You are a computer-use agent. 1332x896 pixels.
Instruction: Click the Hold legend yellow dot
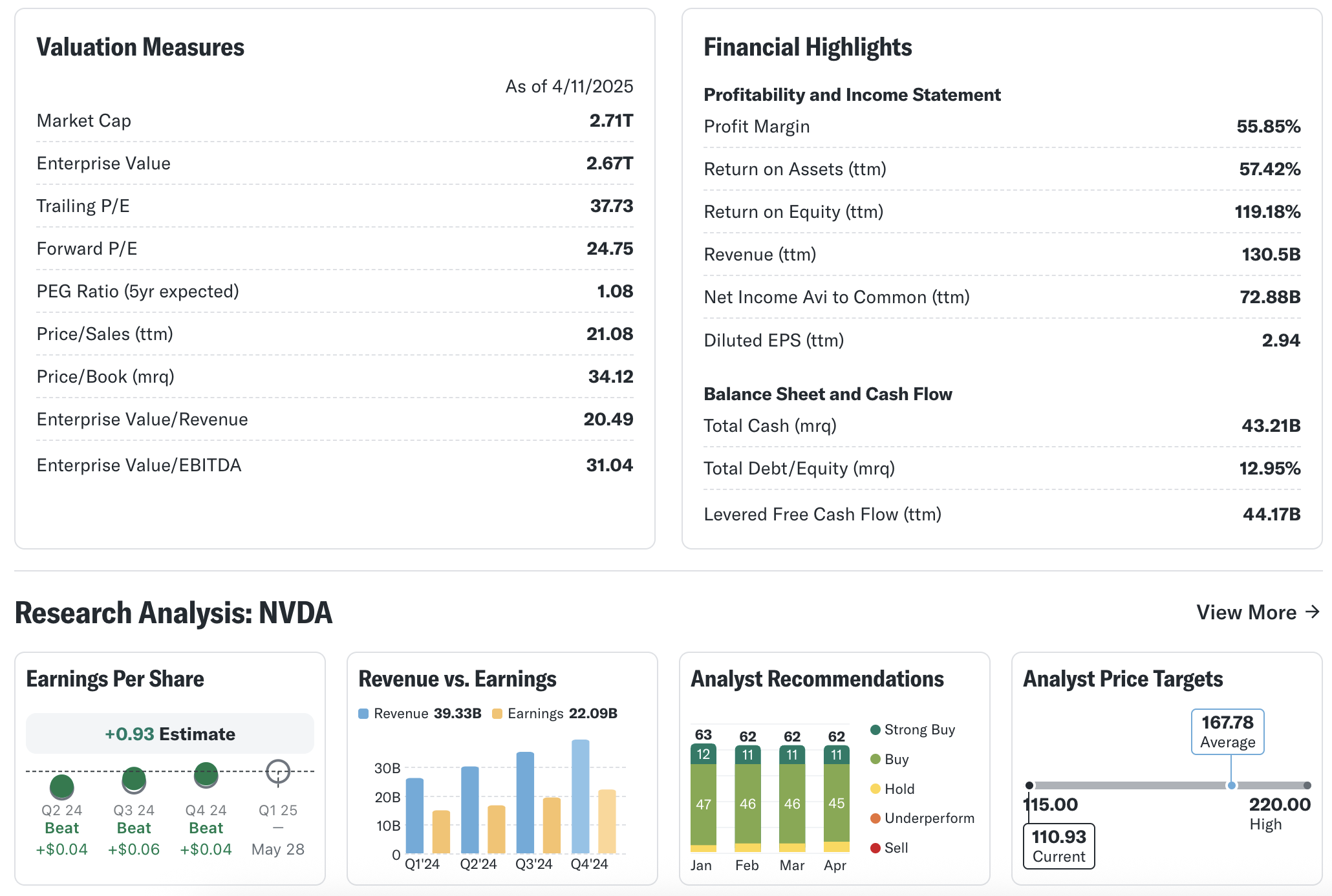coord(875,789)
